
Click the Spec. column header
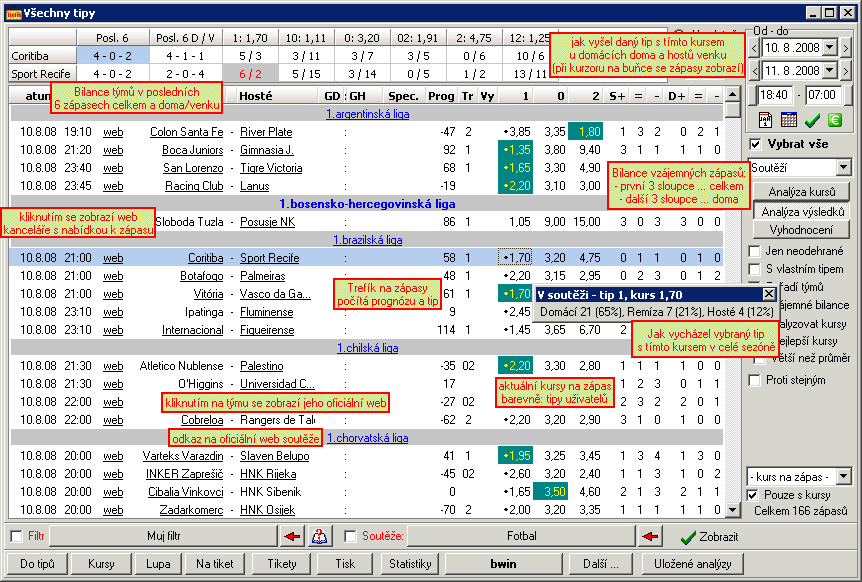[x=404, y=96]
